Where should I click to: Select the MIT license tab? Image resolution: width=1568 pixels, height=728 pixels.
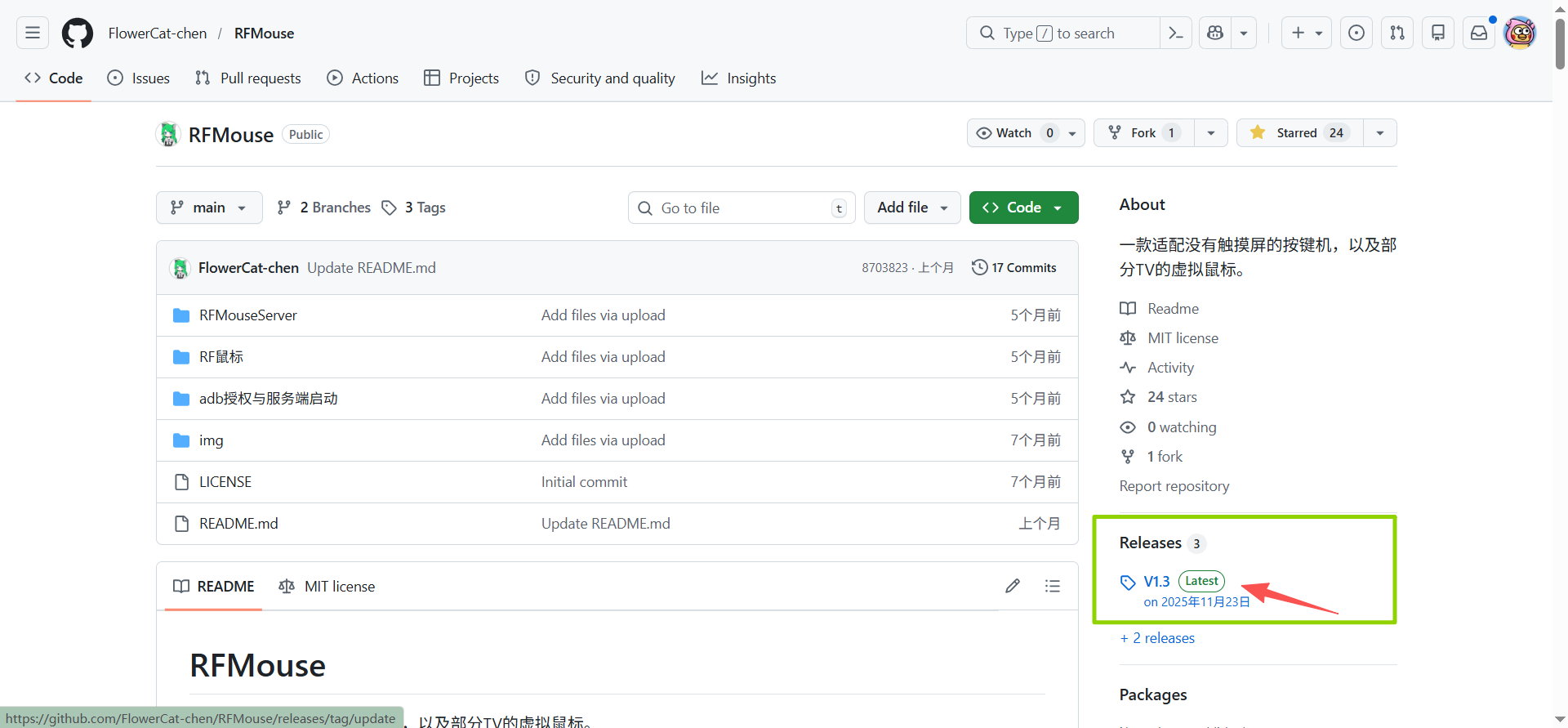tap(327, 587)
